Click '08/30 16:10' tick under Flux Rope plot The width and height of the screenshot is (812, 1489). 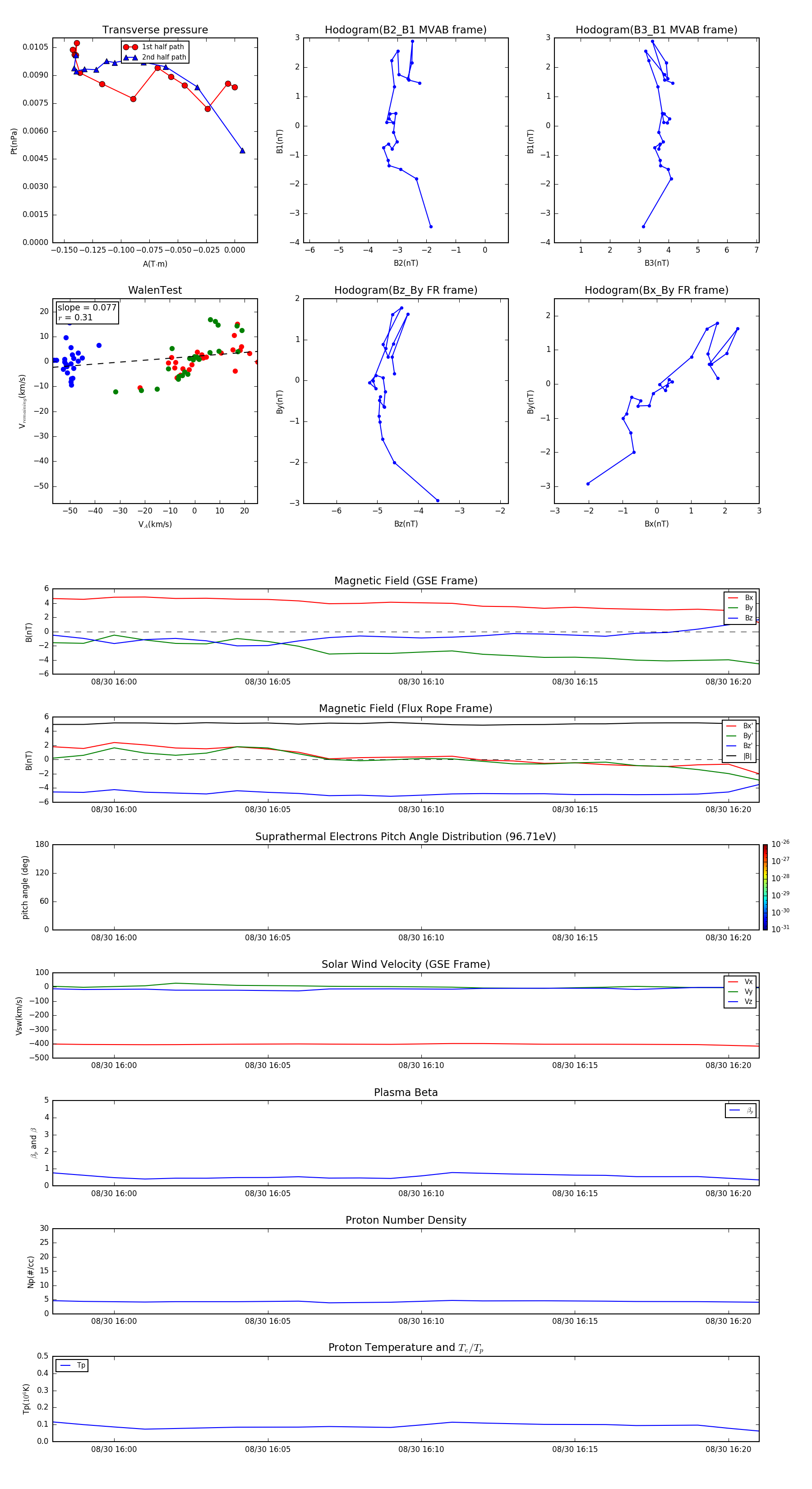tap(421, 810)
